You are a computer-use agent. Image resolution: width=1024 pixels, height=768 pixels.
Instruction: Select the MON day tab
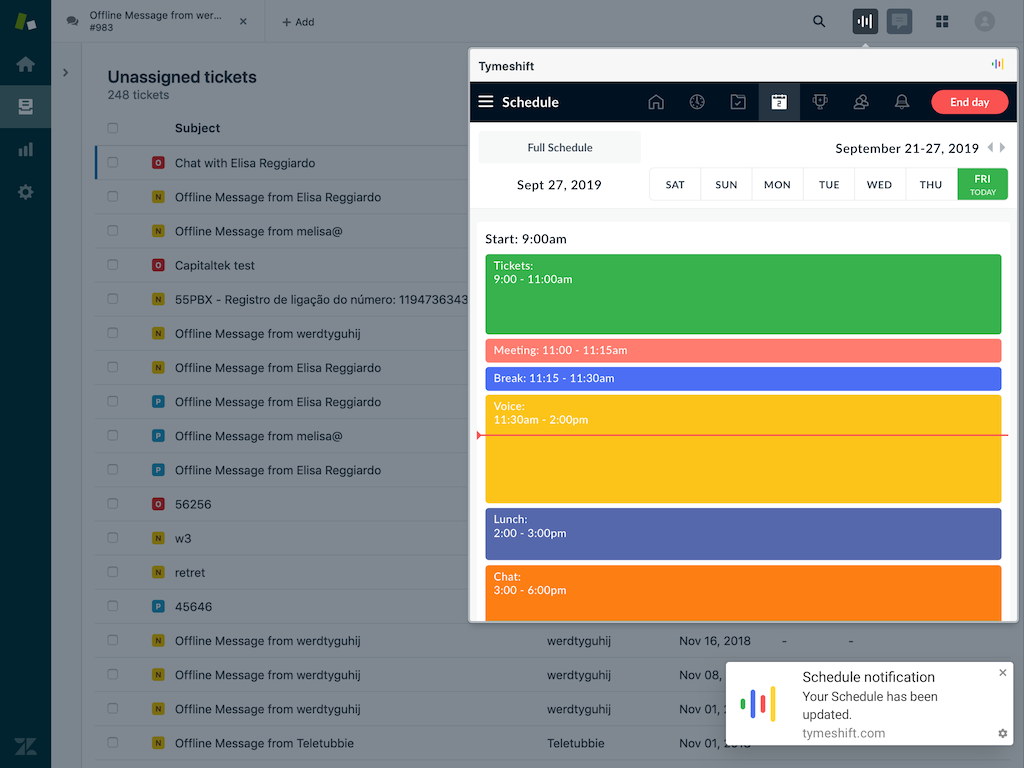(x=777, y=185)
